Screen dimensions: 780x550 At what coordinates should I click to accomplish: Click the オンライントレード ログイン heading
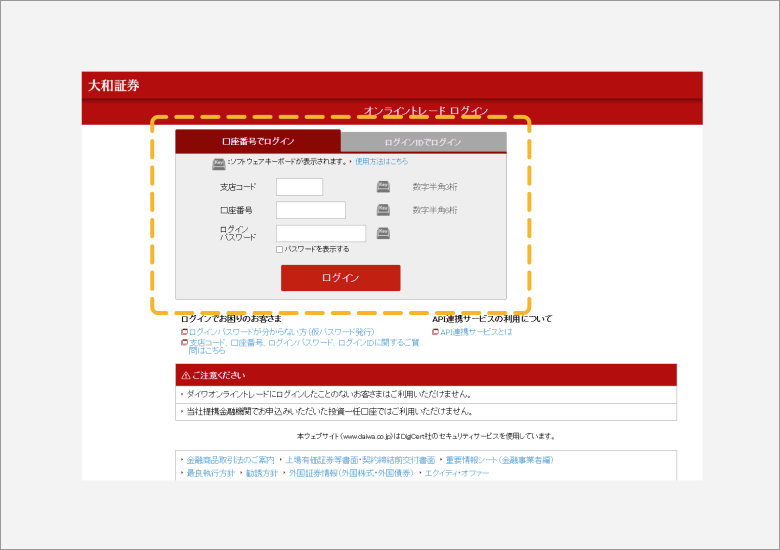point(426,110)
